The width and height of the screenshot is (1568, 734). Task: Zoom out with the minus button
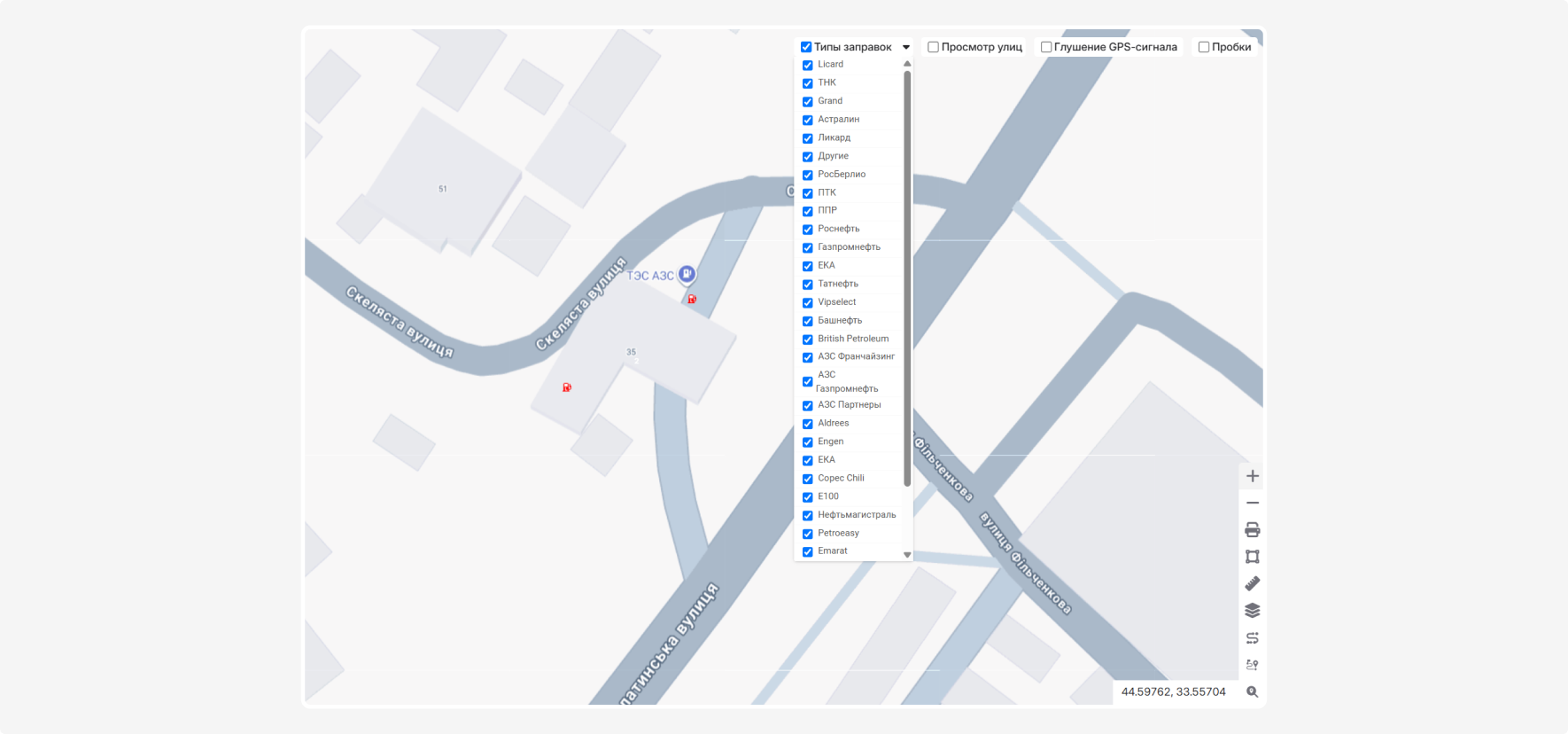[x=1252, y=503]
